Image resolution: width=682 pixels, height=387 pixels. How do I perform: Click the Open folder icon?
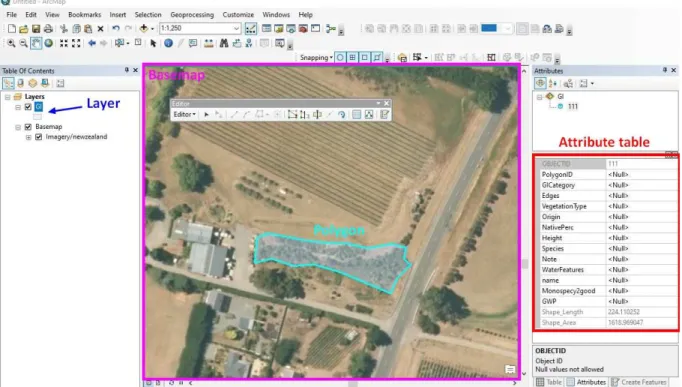tap(23, 29)
